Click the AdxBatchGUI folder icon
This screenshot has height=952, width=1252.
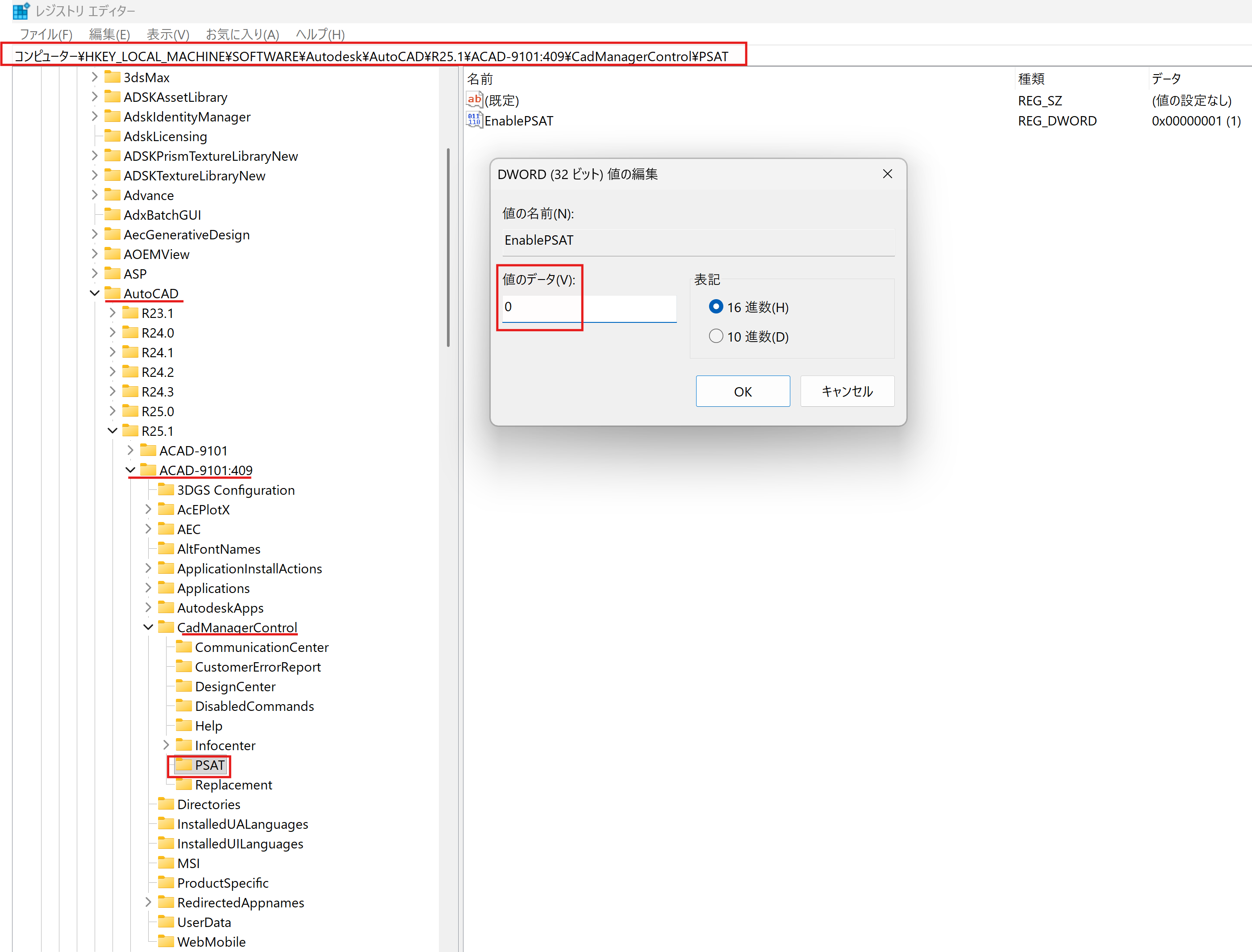[113, 214]
